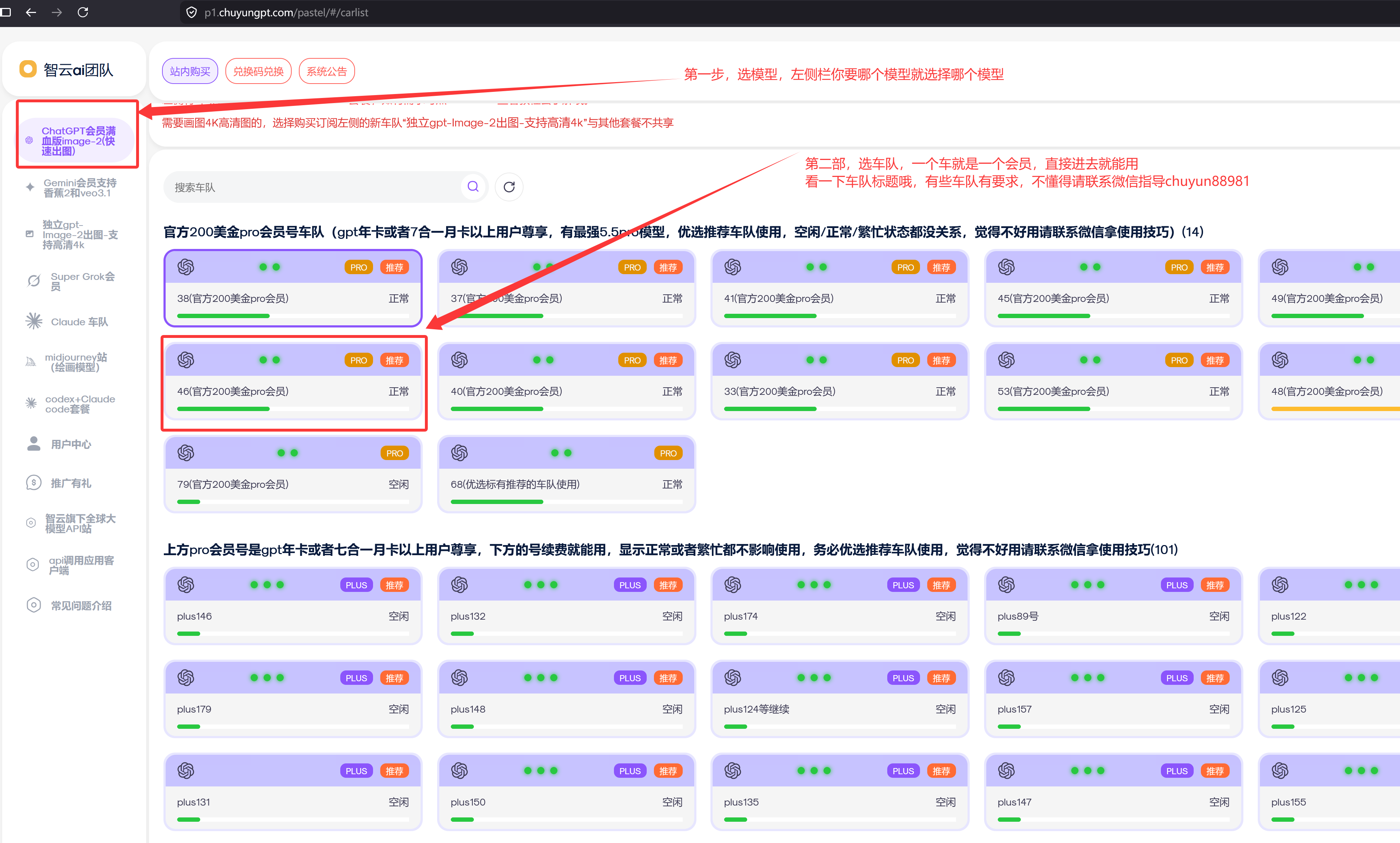Viewport: 1400px width, 843px height.
Task: Choose the plus174 team card
Action: click(x=840, y=606)
